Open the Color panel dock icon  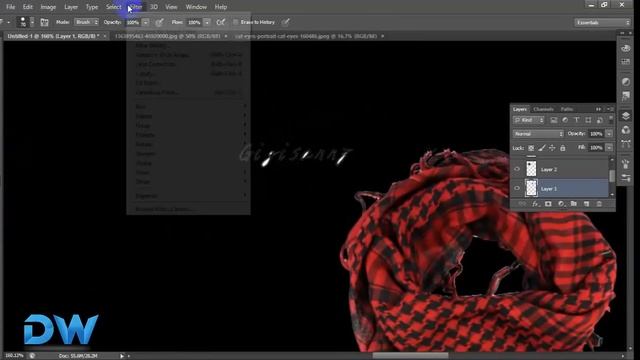coord(625,48)
